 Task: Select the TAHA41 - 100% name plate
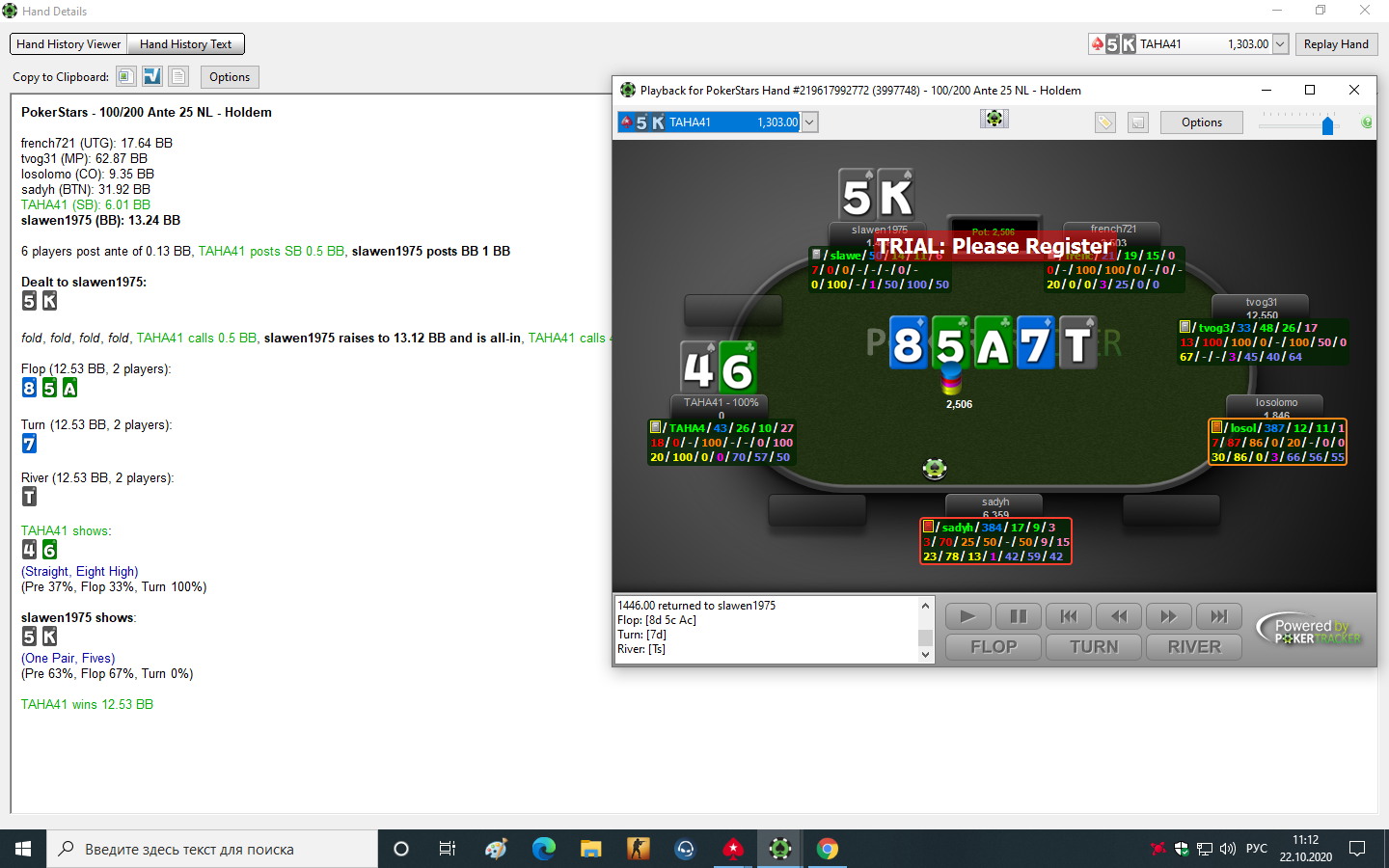721,406
